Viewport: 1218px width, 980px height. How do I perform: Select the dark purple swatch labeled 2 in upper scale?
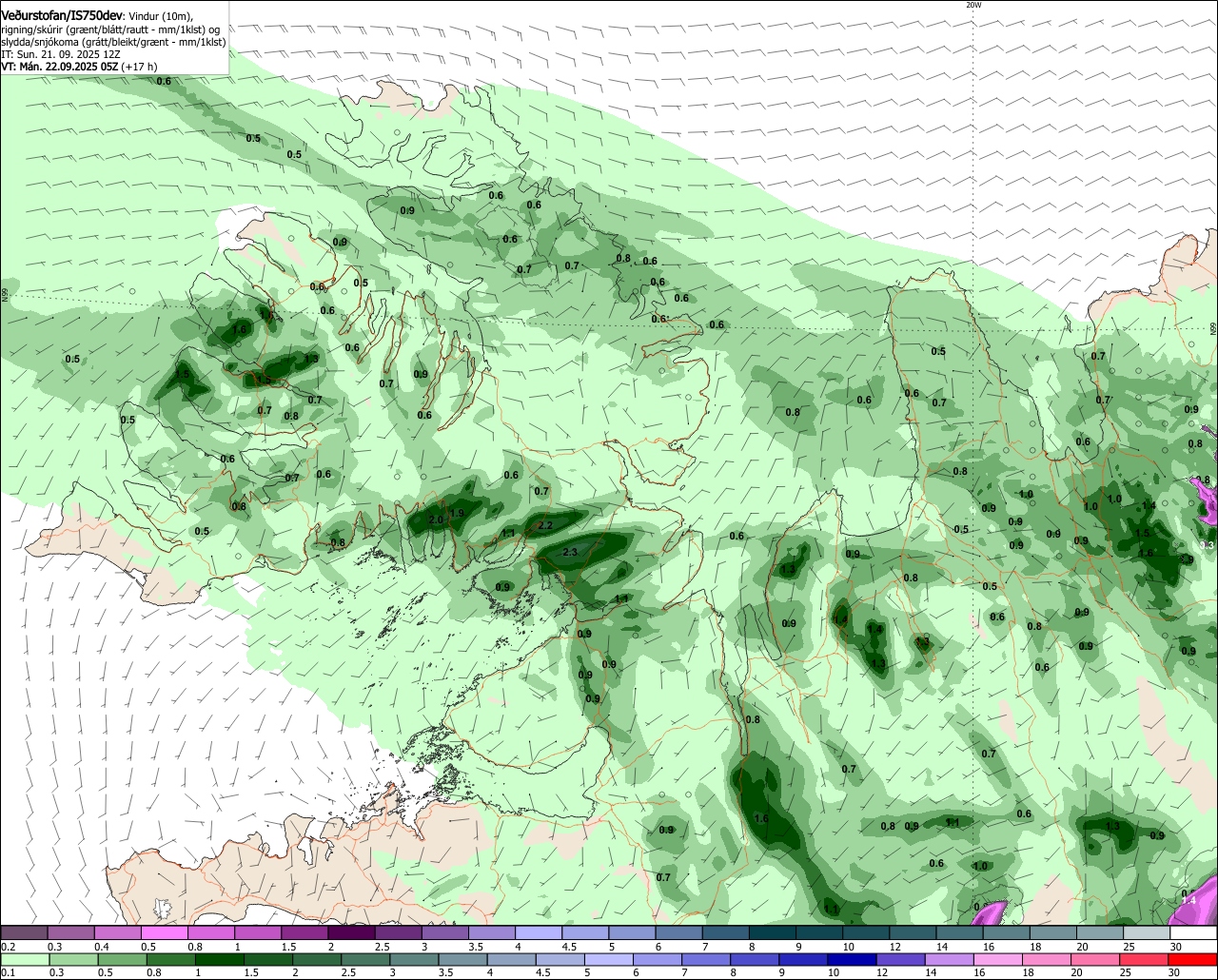point(351,933)
